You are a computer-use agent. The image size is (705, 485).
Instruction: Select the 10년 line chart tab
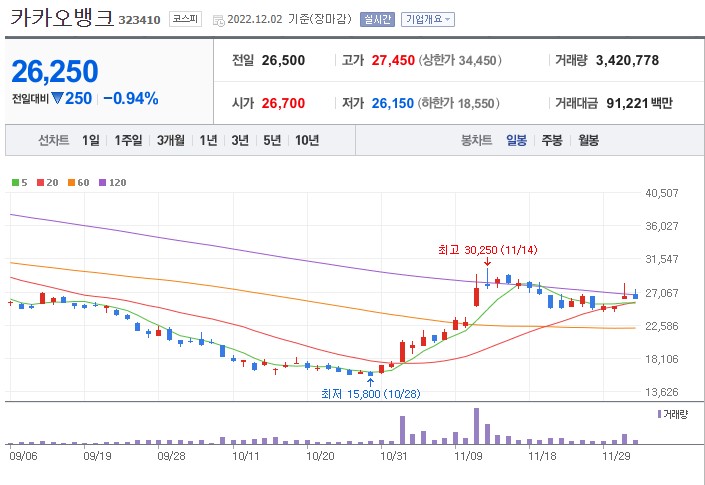pyautogui.click(x=307, y=140)
